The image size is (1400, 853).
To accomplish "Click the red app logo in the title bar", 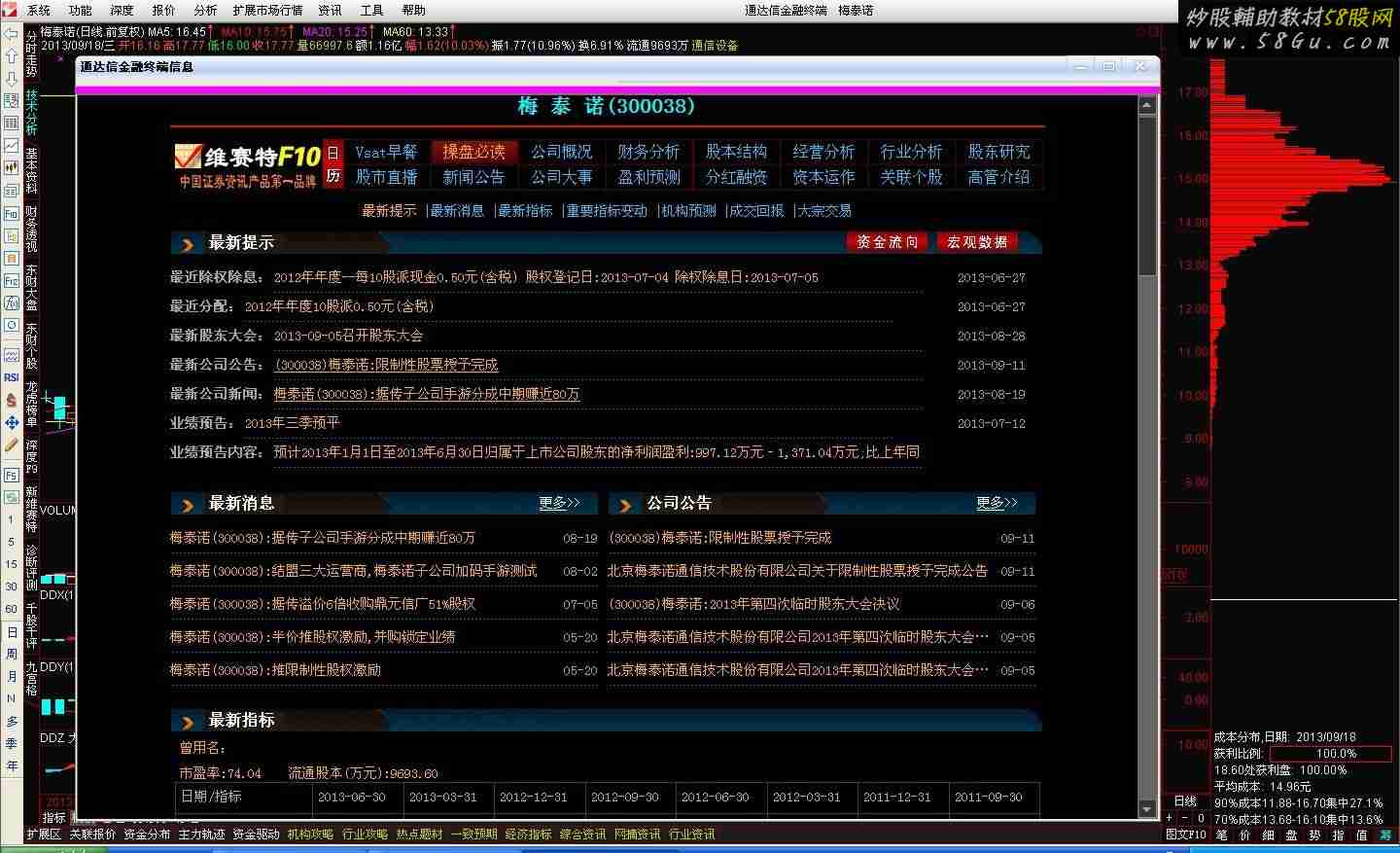I will (10, 10).
